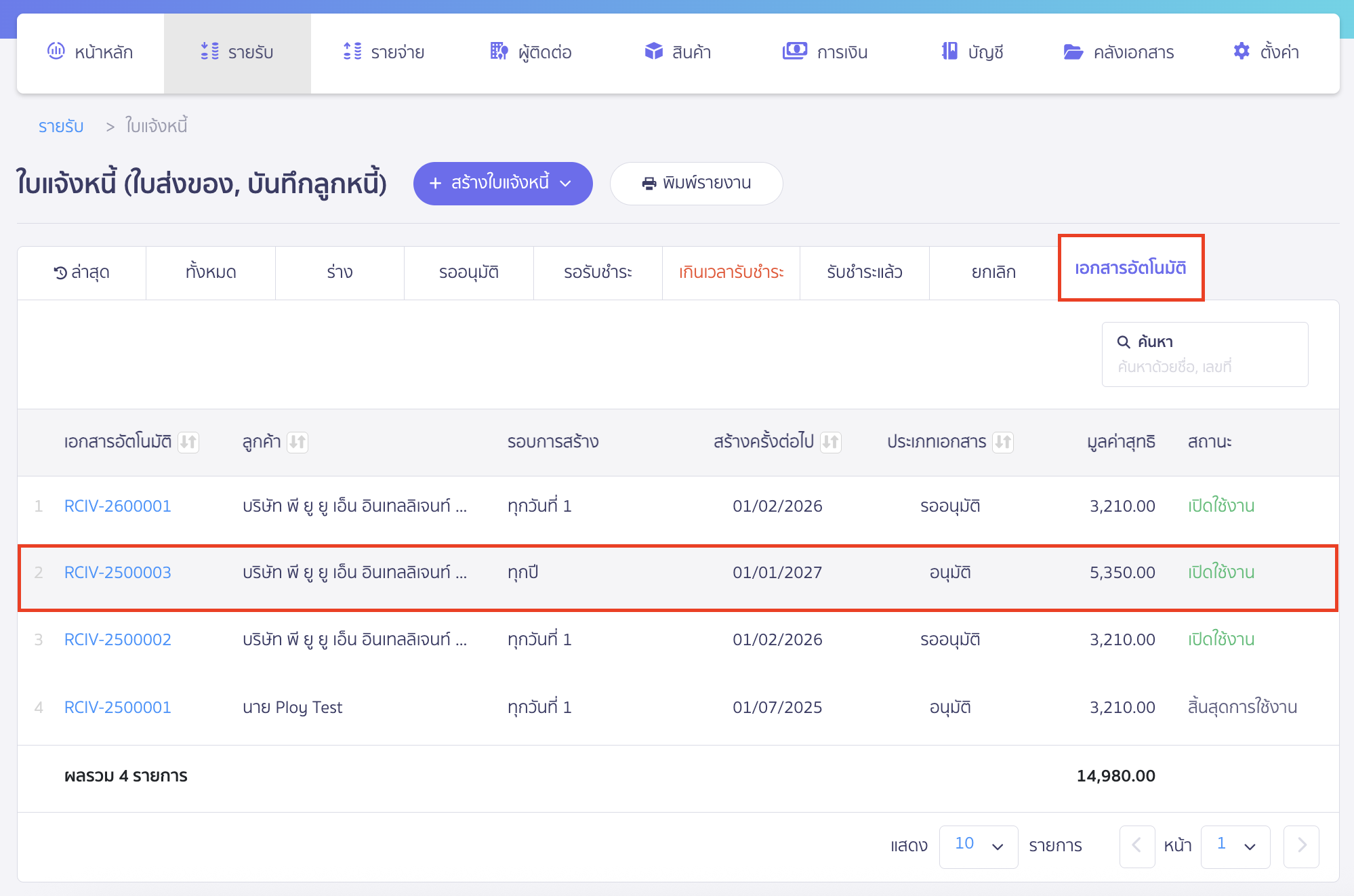Open the rows-per-page dropdown showing 10

click(x=978, y=846)
